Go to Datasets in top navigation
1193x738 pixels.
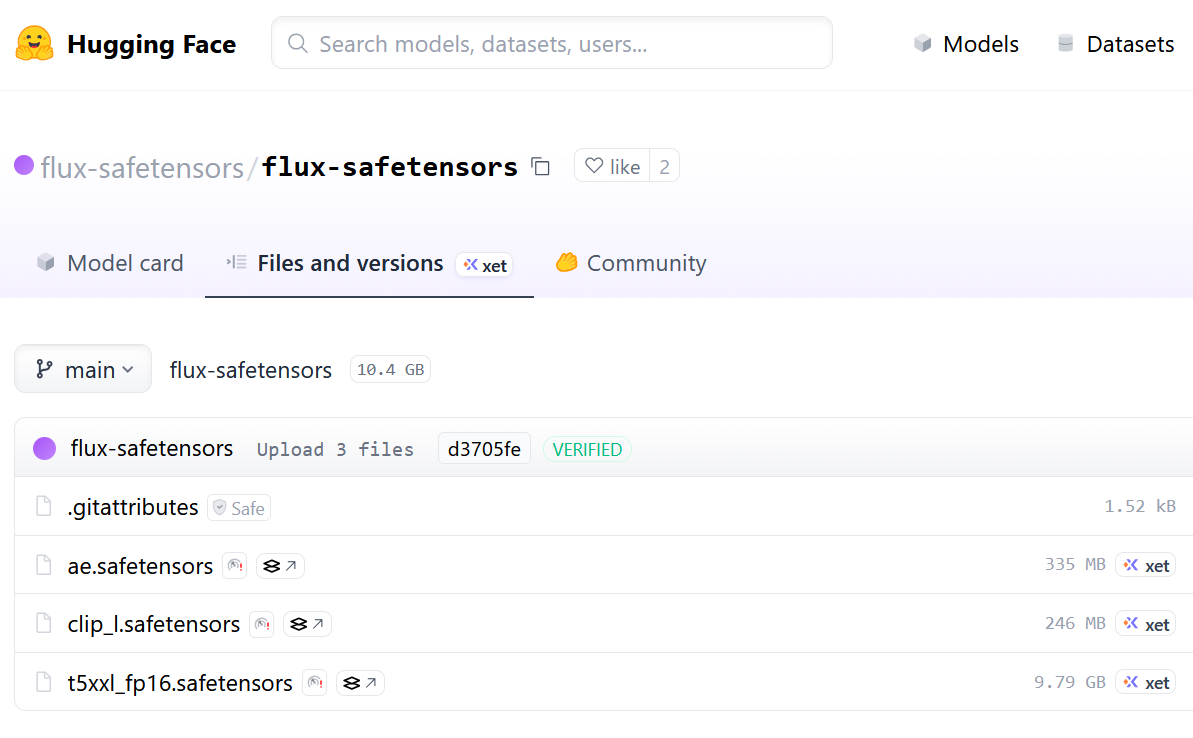1116,44
